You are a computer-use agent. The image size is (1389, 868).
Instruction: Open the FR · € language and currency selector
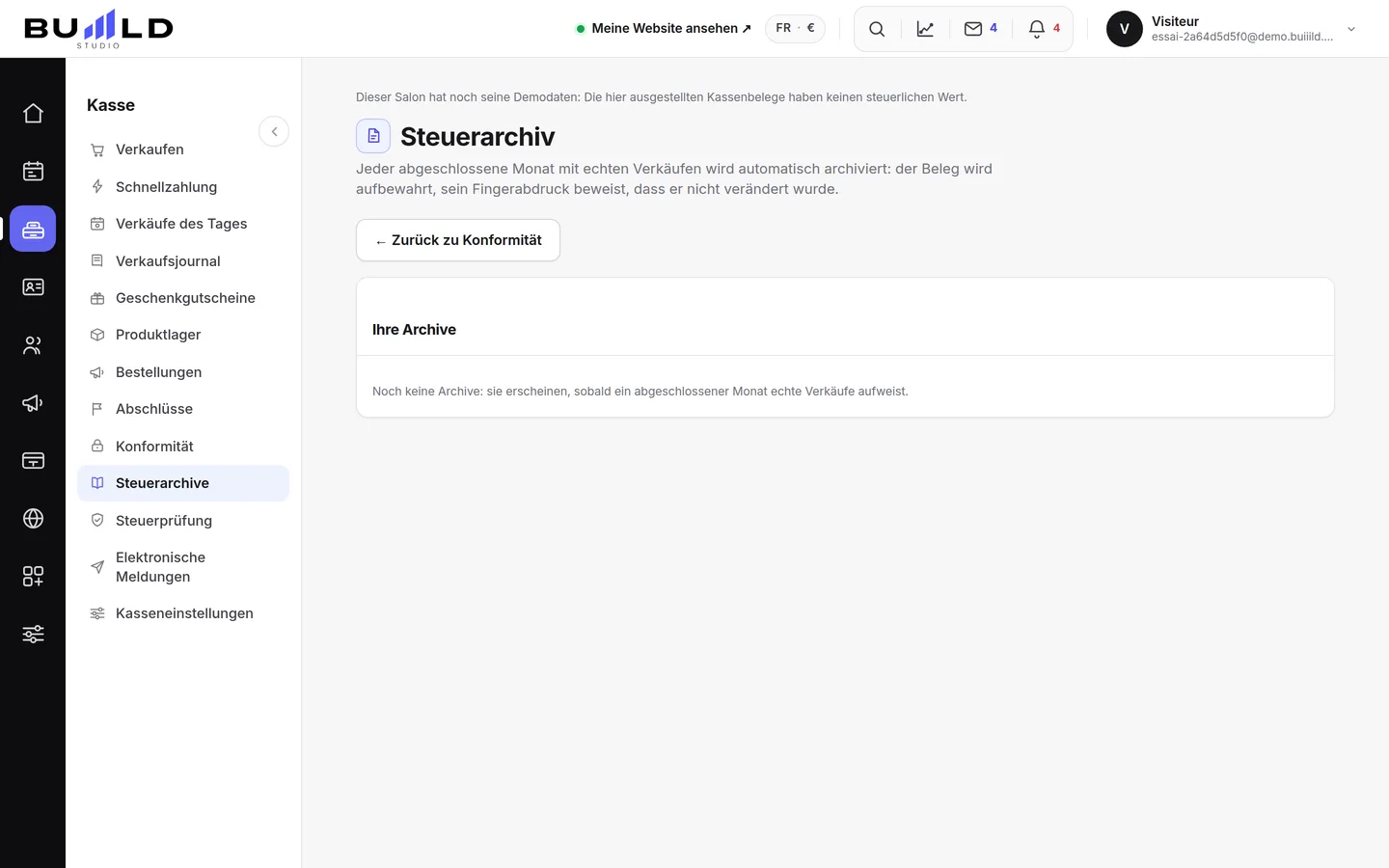pos(795,28)
